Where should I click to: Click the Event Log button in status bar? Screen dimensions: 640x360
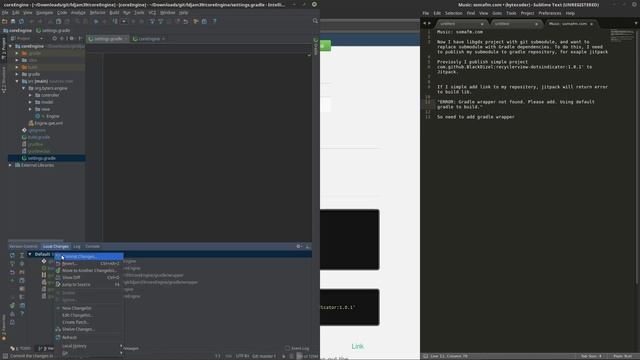(297, 348)
